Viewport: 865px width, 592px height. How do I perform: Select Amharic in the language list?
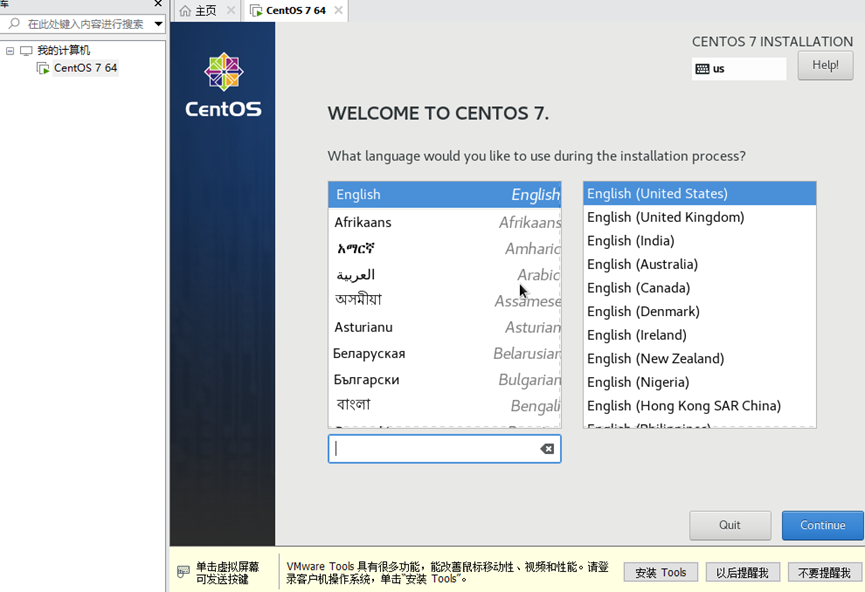pos(445,249)
